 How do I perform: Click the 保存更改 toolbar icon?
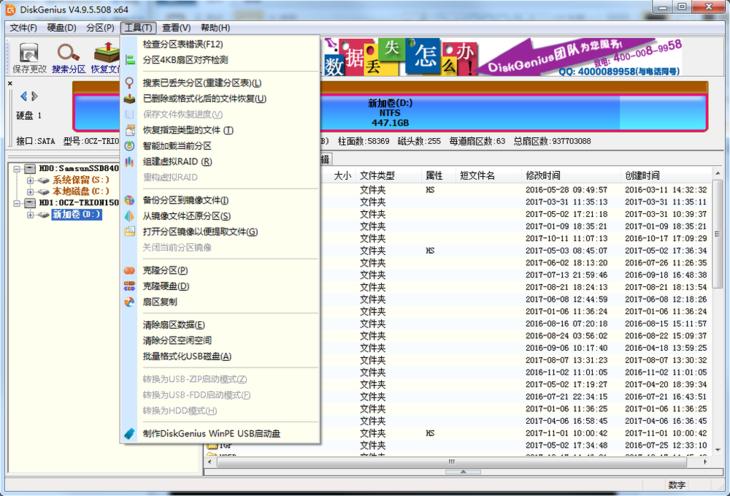tap(29, 53)
